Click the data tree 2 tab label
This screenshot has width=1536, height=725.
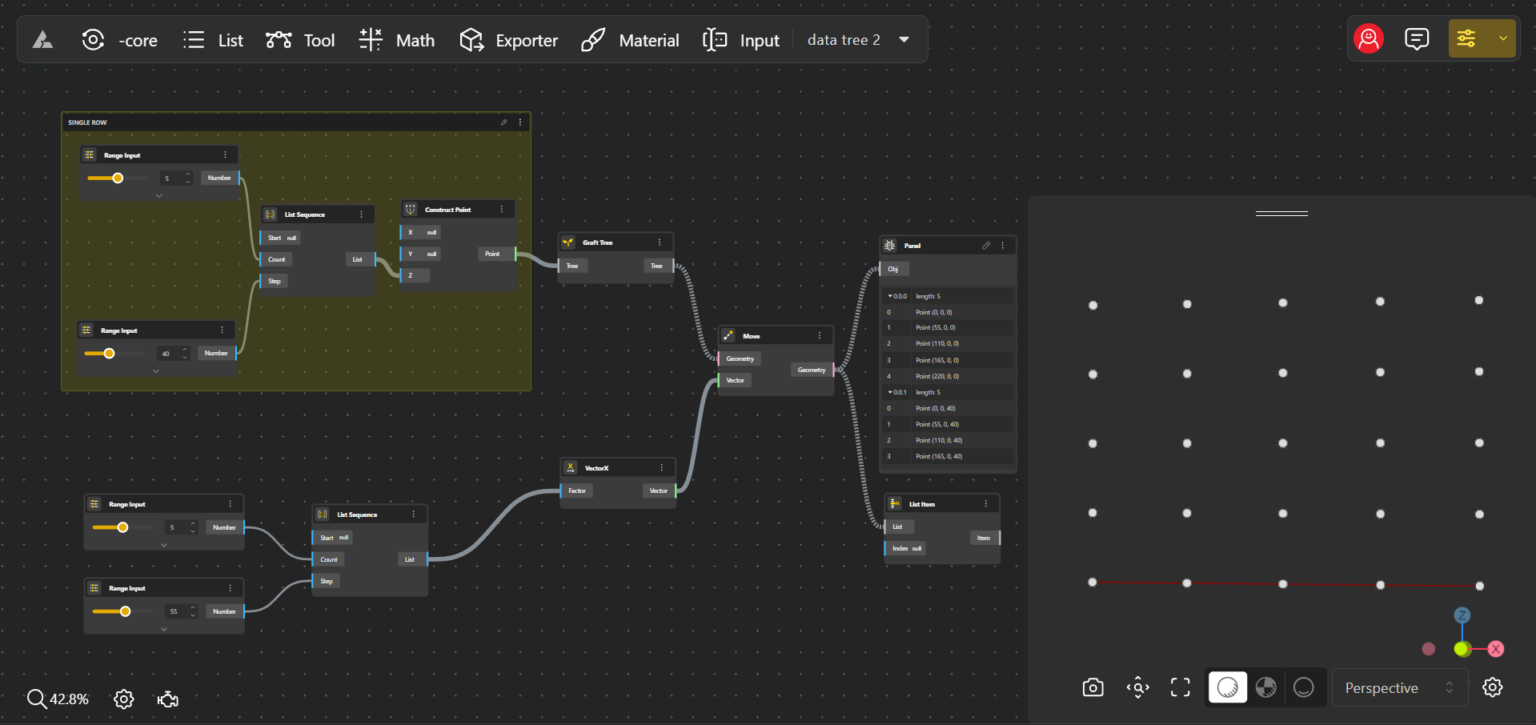pyautogui.click(x=844, y=39)
